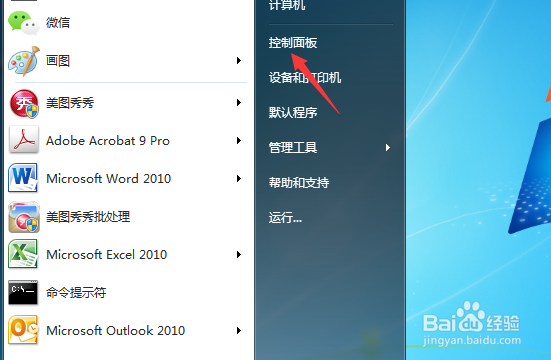Click the 画图 program label

click(x=58, y=61)
